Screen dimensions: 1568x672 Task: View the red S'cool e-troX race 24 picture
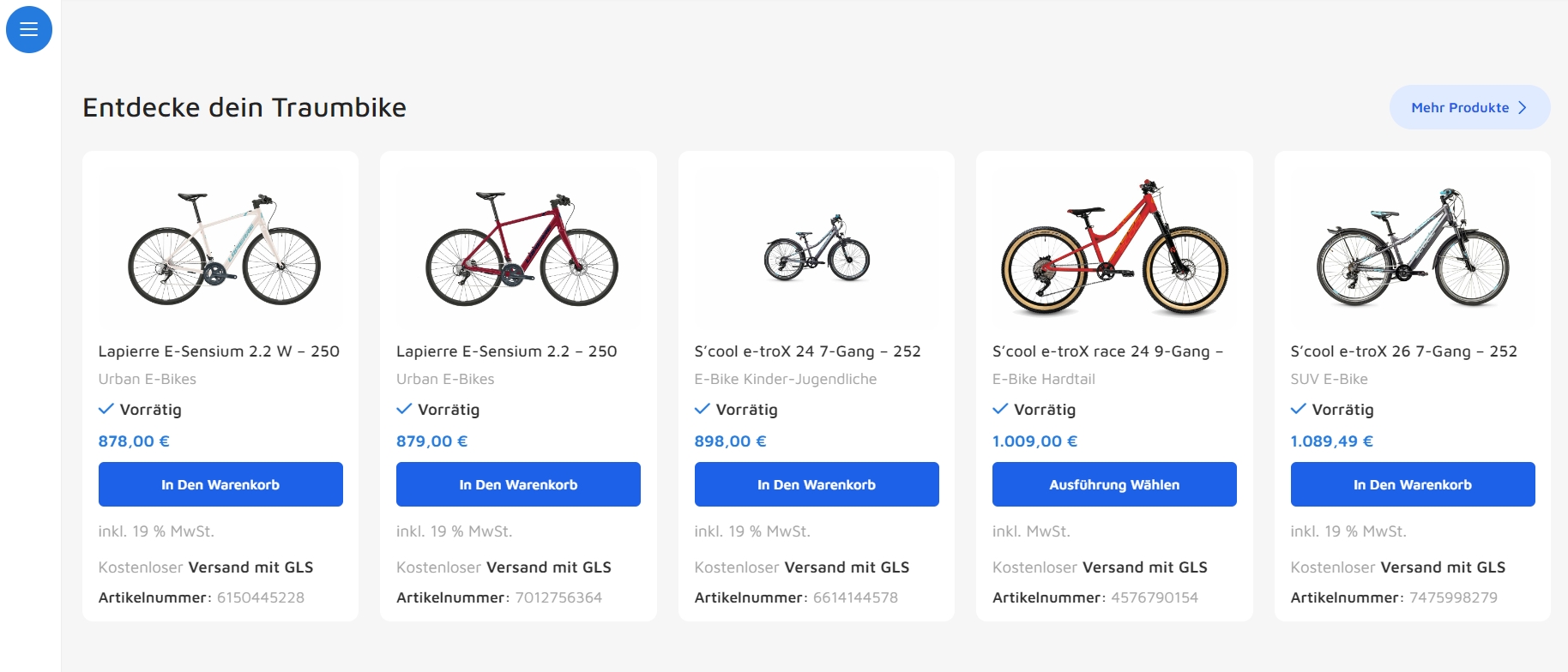coord(1114,249)
